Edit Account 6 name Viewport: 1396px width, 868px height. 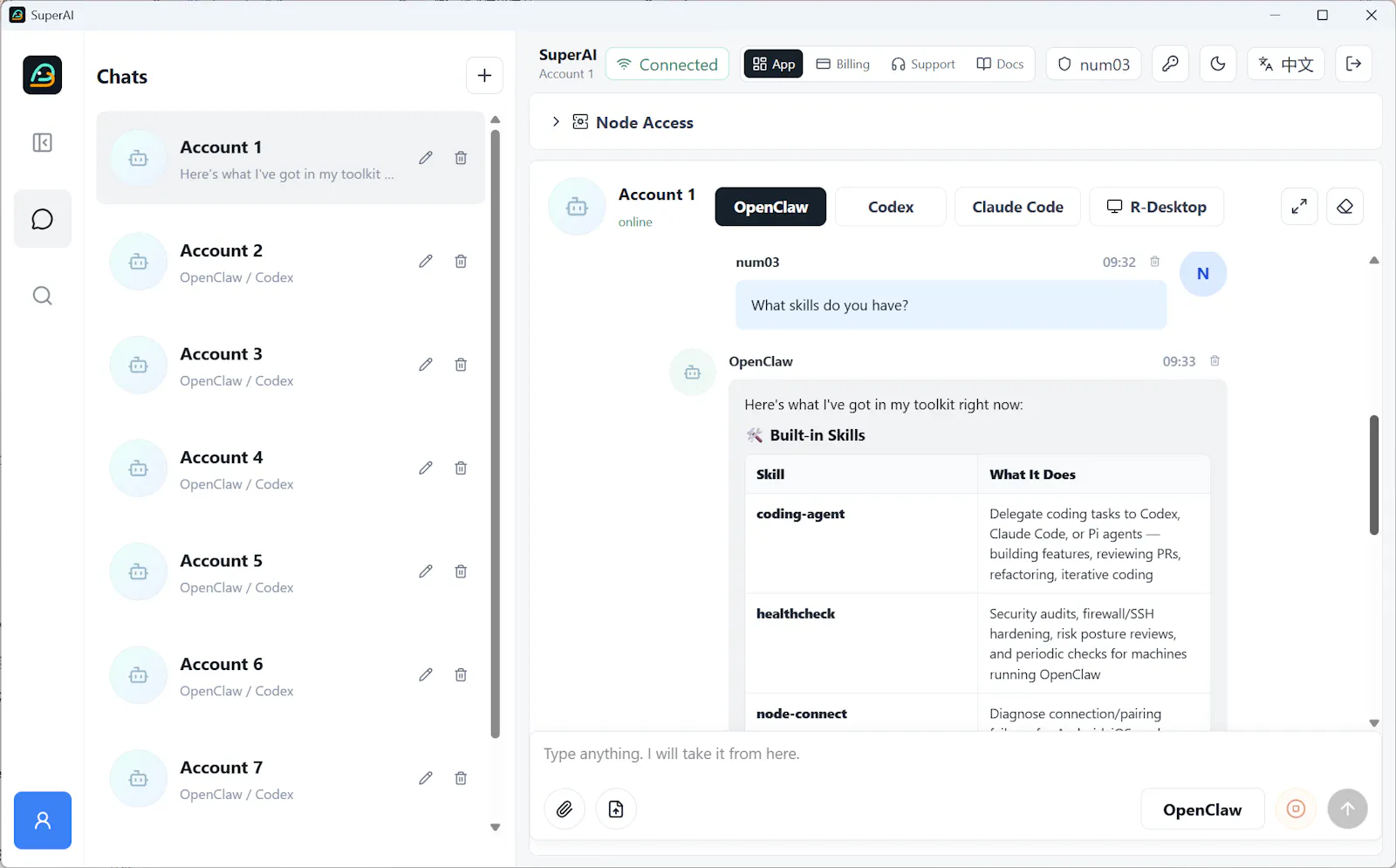(426, 674)
